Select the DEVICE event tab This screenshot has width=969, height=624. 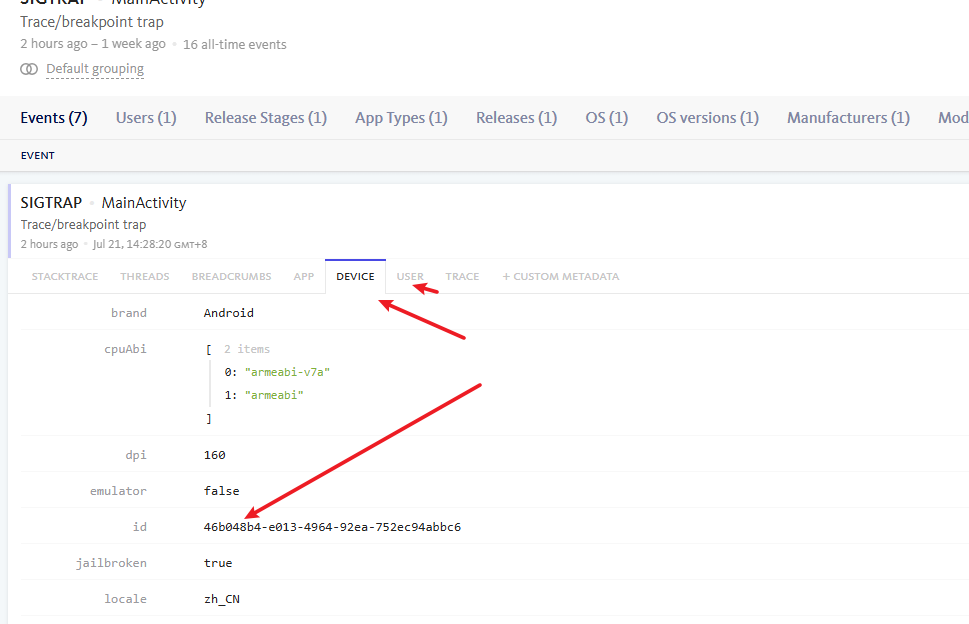(355, 277)
